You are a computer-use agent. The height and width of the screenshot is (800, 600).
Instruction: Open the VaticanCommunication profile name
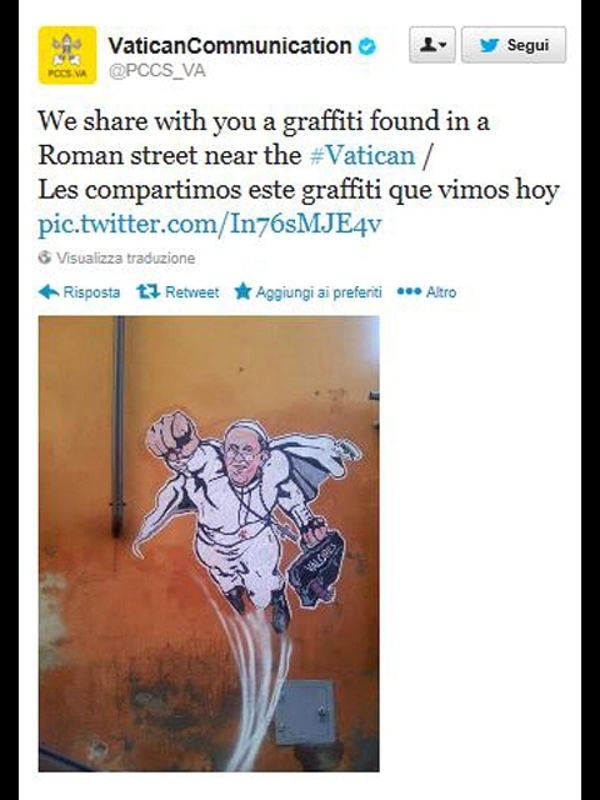coord(230,46)
